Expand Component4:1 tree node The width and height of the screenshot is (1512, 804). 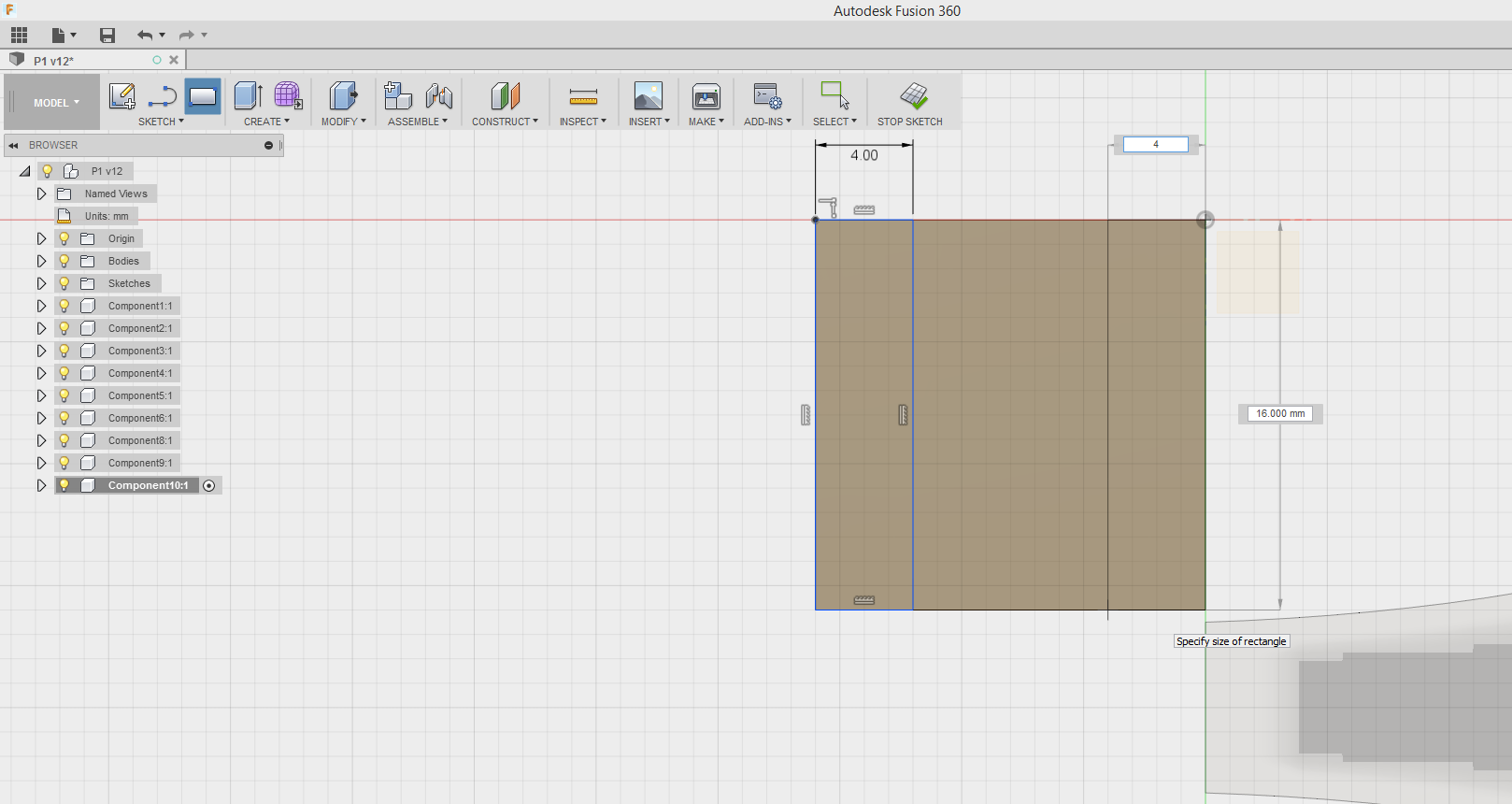(41, 373)
